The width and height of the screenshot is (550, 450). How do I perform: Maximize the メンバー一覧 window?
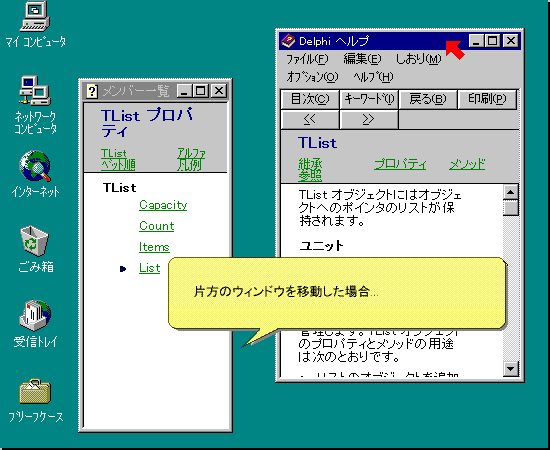point(201,91)
